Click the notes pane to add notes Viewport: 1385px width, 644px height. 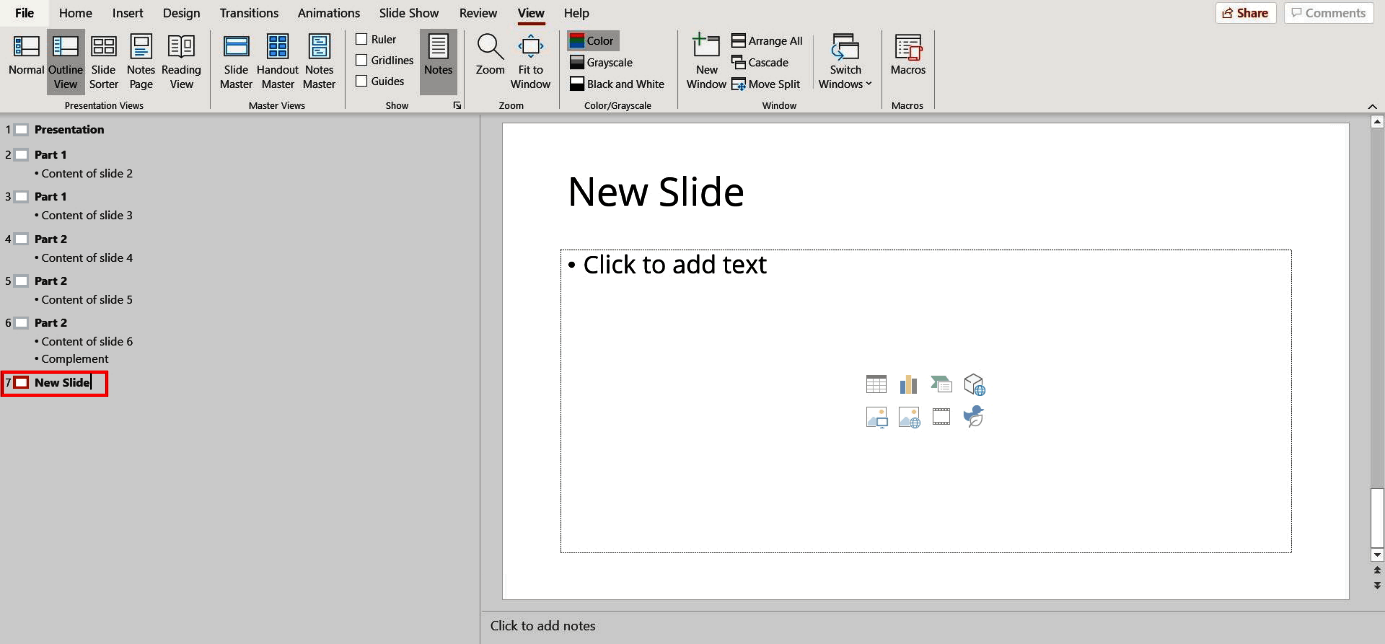700,625
